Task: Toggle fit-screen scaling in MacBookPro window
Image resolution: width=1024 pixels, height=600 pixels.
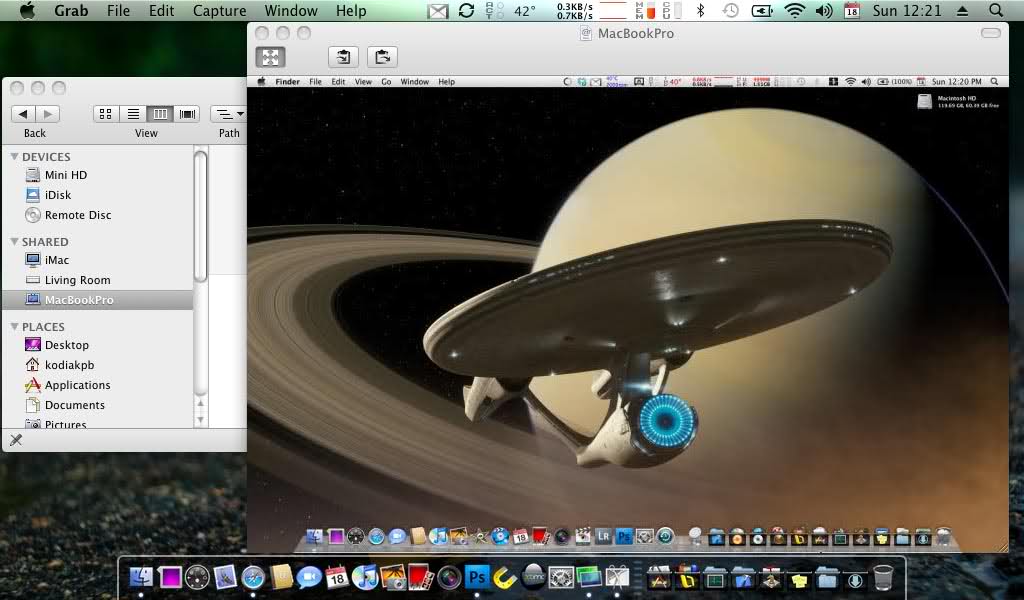Action: pos(270,57)
